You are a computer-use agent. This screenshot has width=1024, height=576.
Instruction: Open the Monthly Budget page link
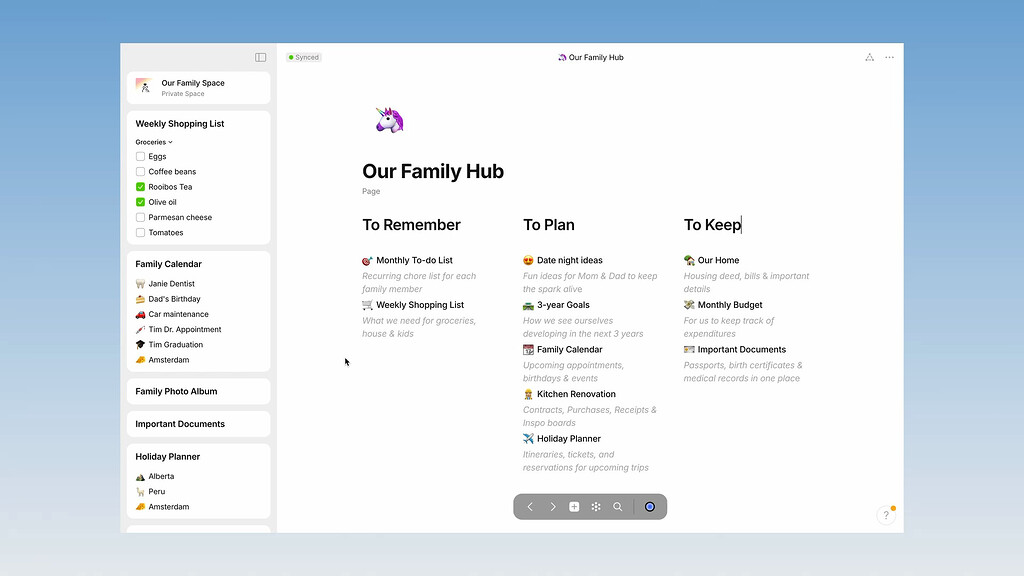(729, 305)
